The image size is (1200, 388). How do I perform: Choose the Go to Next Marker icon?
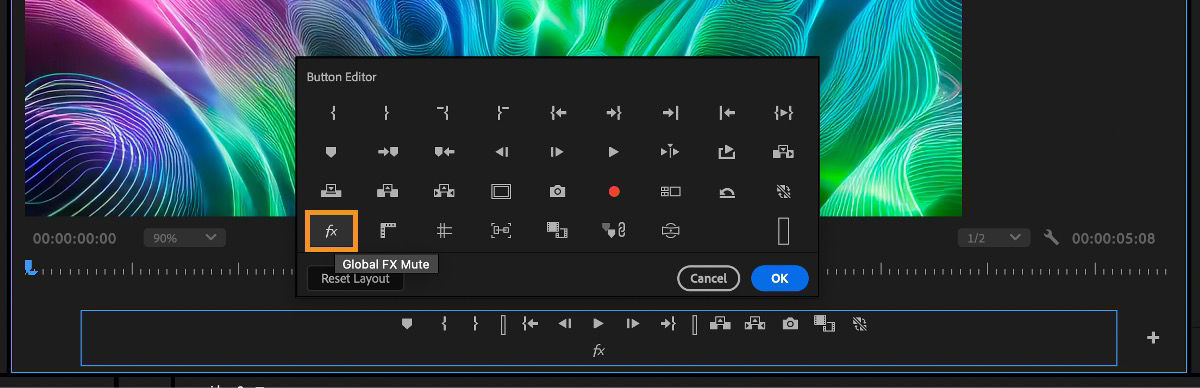(x=389, y=152)
